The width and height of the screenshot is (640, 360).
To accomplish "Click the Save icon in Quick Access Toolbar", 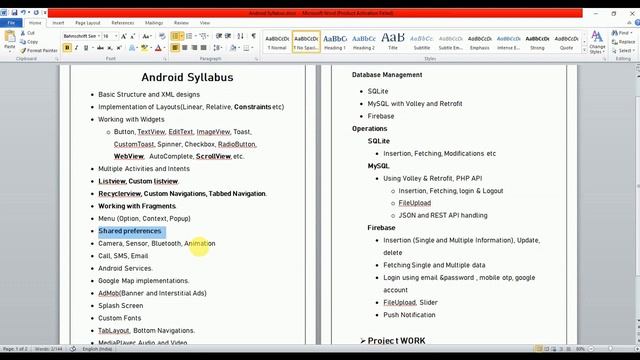I will tap(14, 13).
